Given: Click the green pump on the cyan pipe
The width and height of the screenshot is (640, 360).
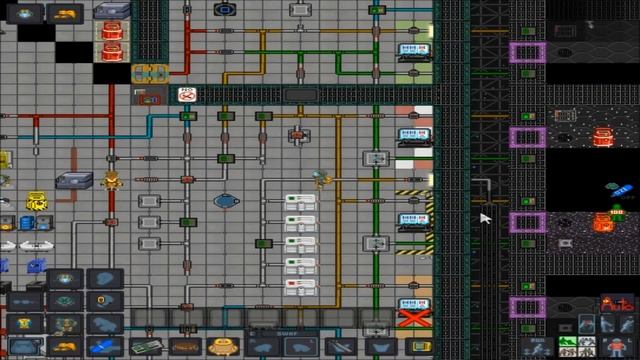Looking at the screenshot, I should (x=188, y=116).
